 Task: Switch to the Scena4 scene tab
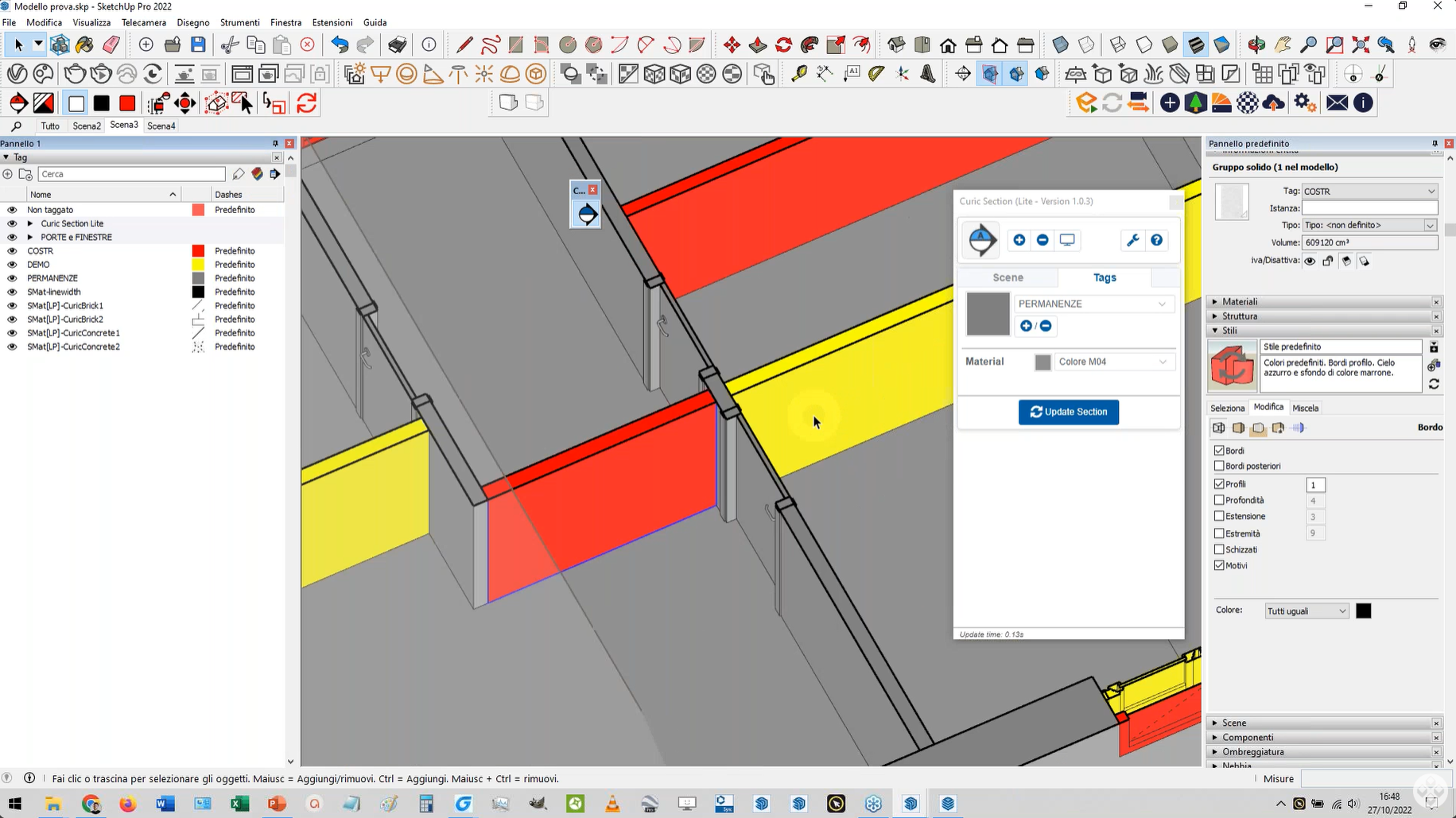pyautogui.click(x=161, y=126)
